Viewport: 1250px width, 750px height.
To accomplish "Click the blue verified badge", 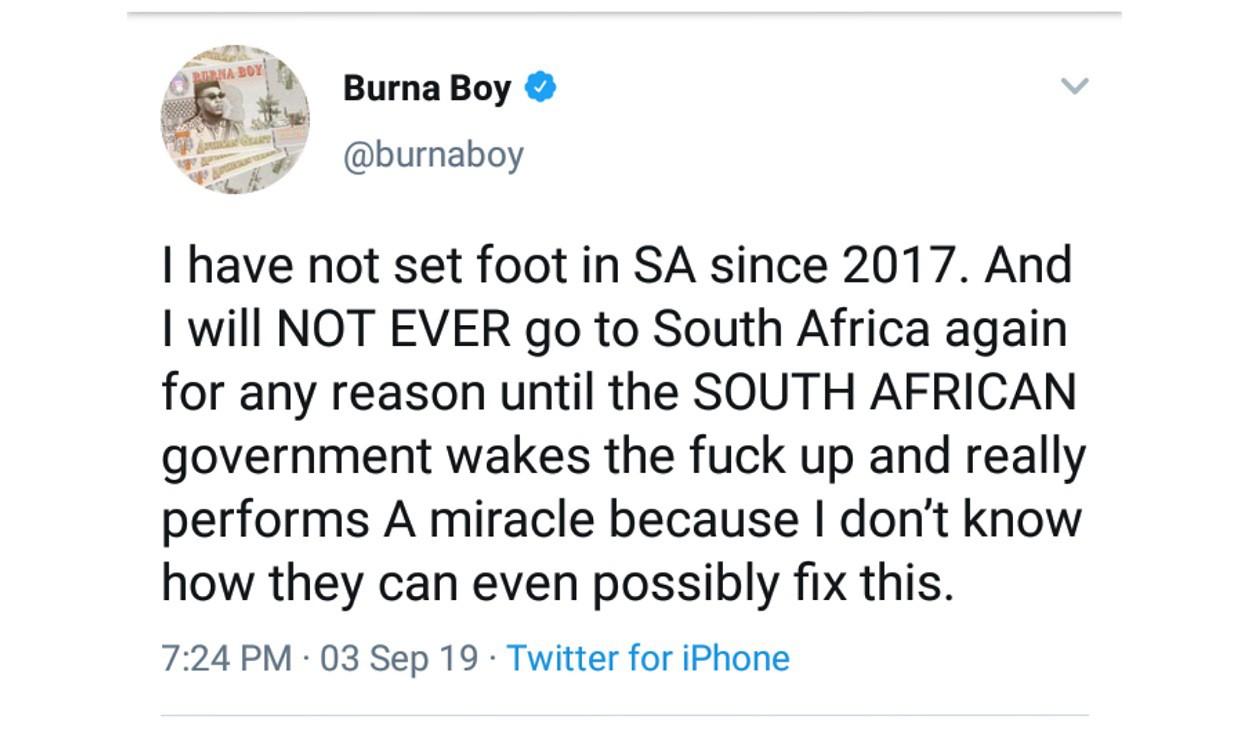I will (x=541, y=88).
